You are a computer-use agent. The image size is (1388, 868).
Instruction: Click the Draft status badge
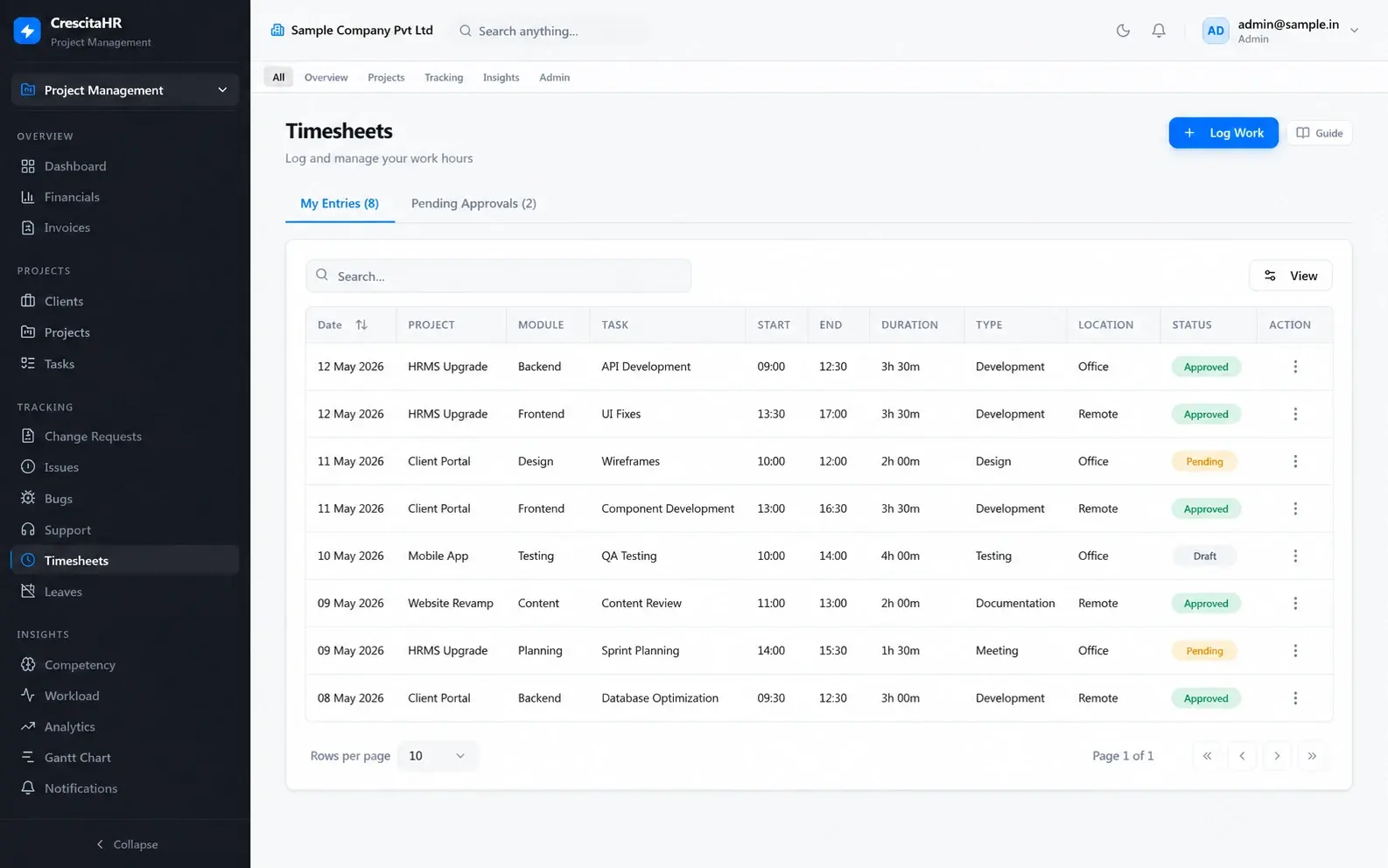point(1204,556)
